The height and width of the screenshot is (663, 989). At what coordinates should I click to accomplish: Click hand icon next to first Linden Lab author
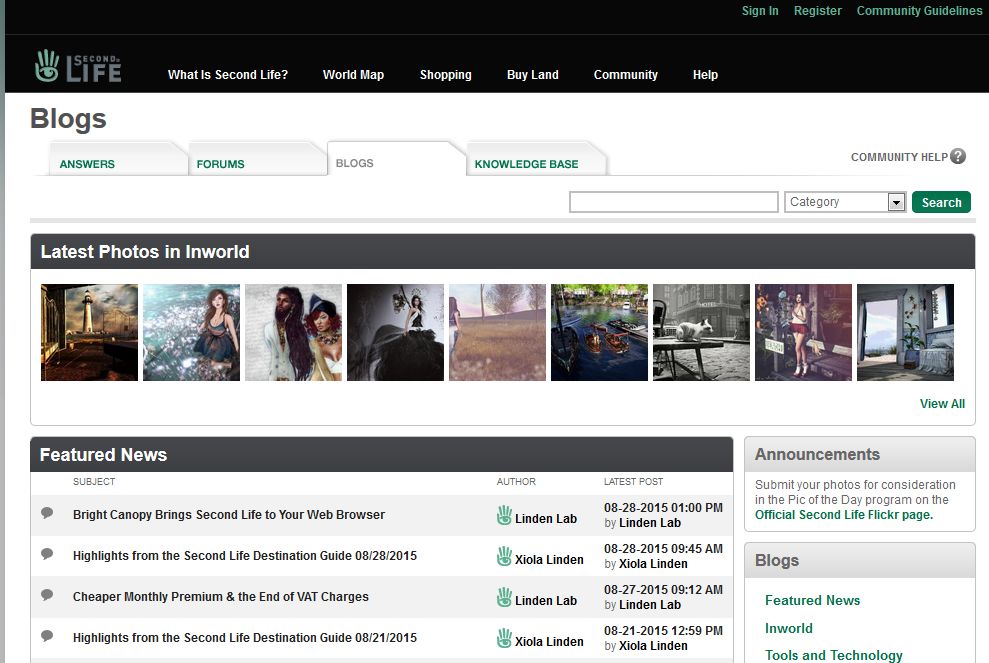click(505, 516)
